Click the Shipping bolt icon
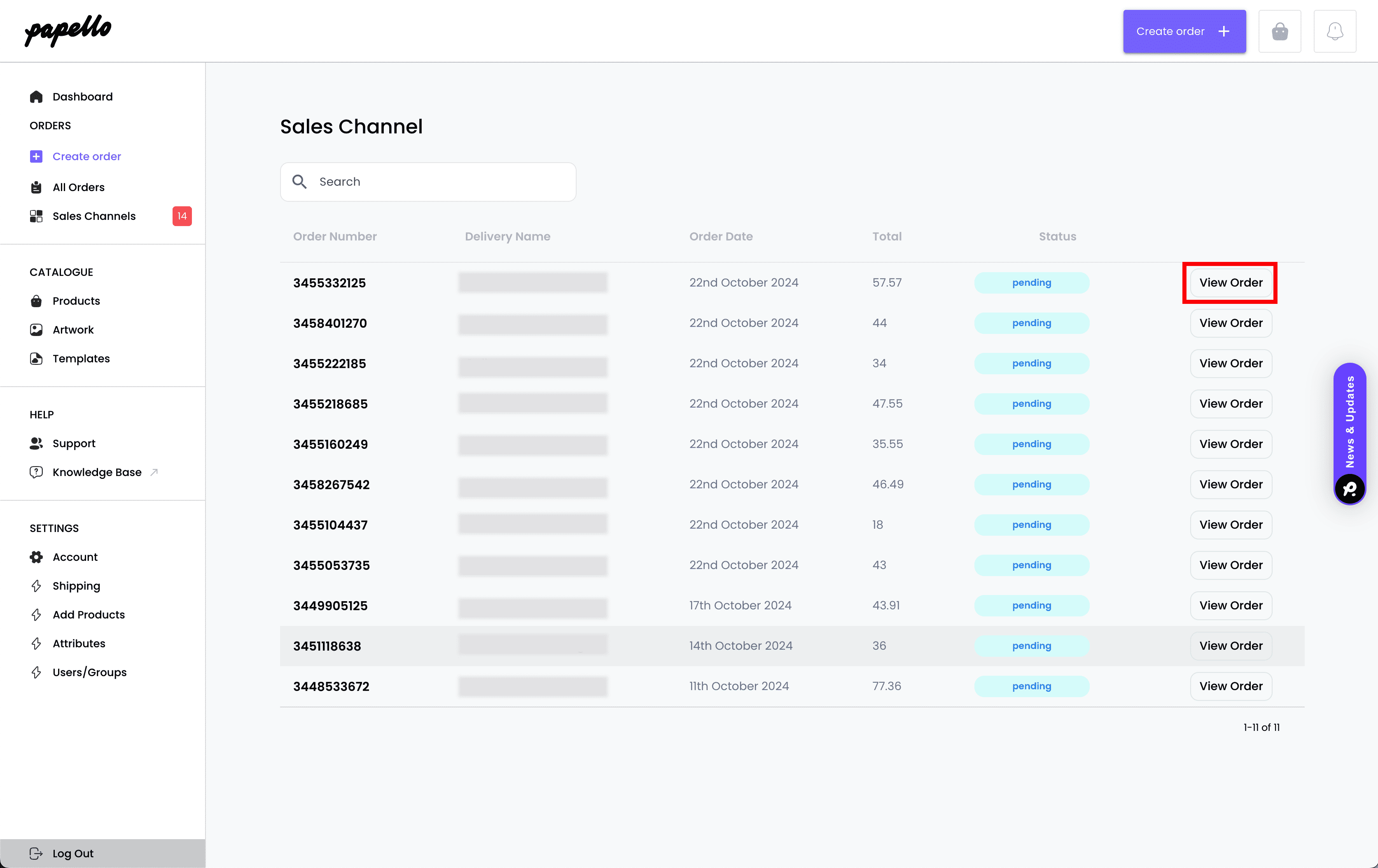The width and height of the screenshot is (1378, 868). click(x=36, y=586)
